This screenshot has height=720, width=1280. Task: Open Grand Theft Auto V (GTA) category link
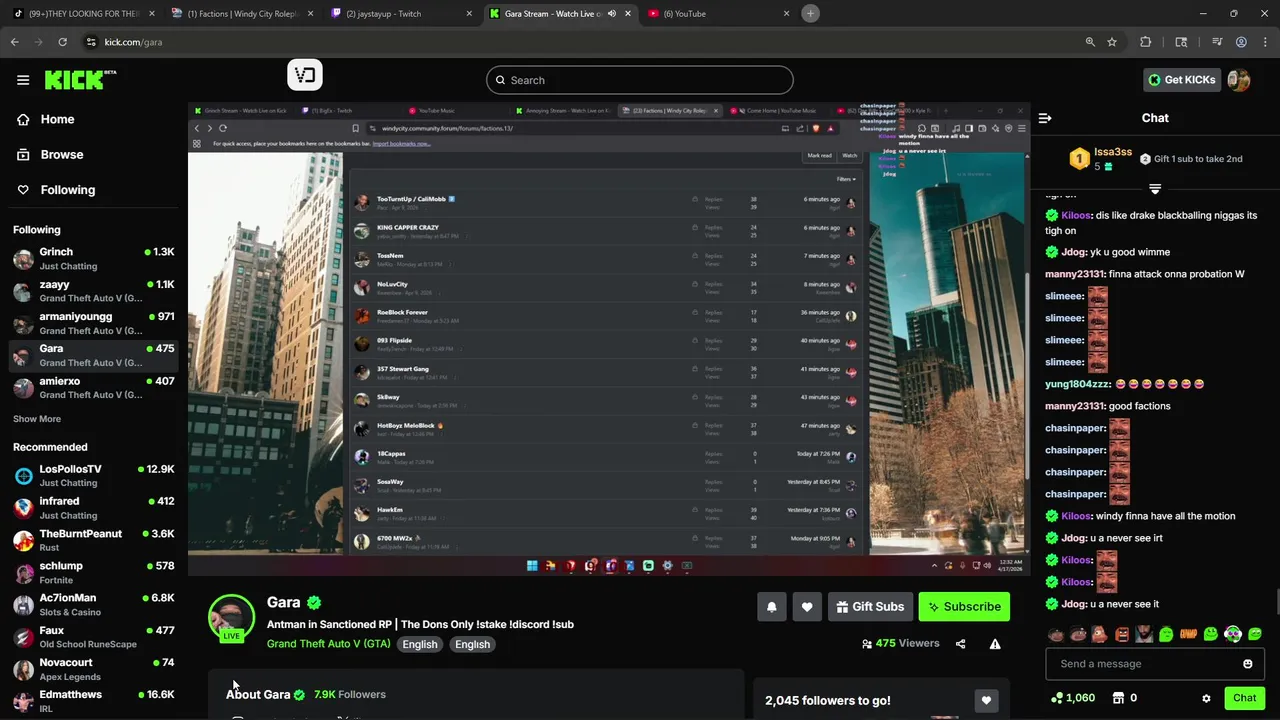click(x=329, y=644)
